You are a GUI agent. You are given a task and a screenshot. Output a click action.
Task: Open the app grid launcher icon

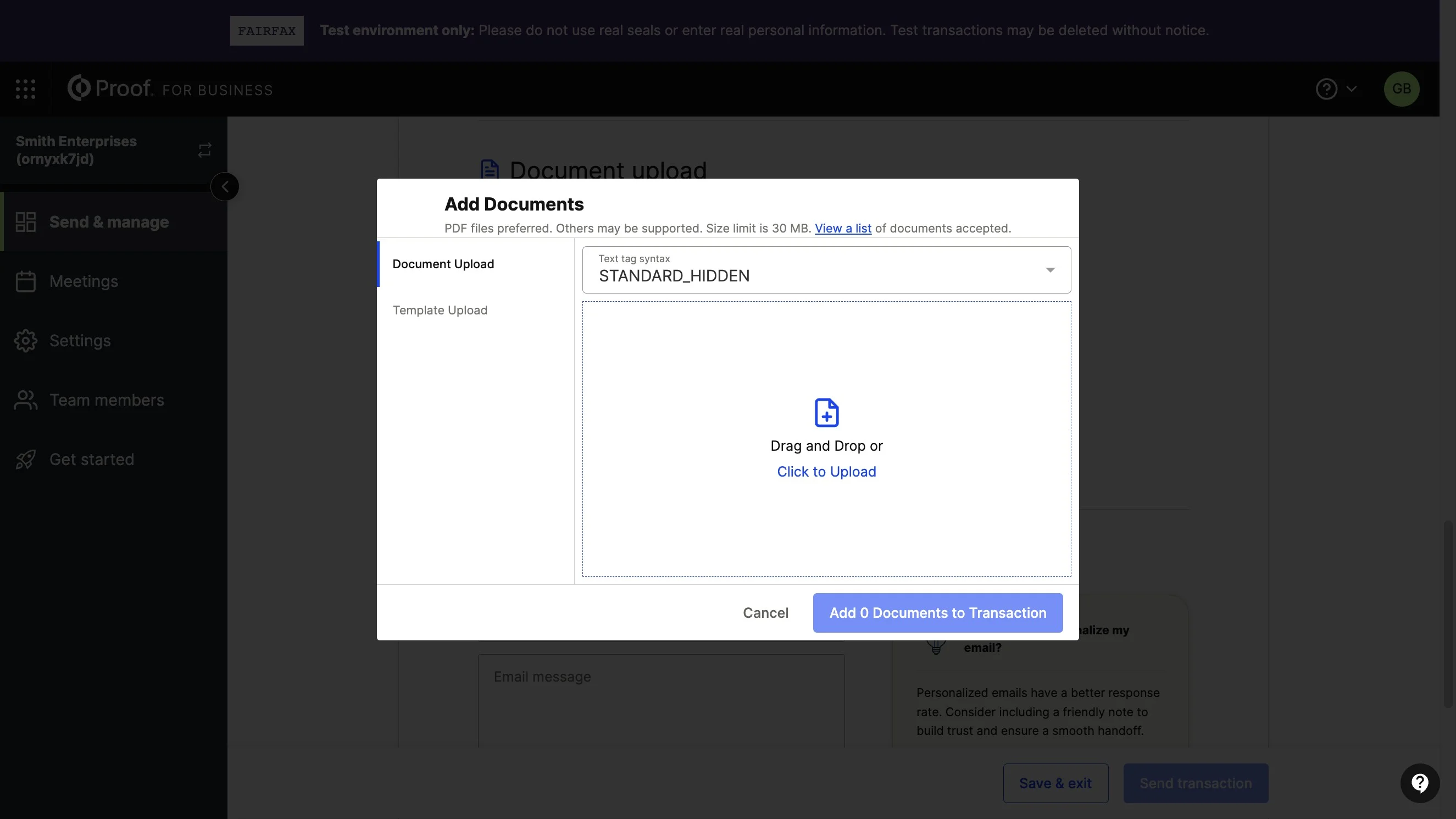[25, 89]
